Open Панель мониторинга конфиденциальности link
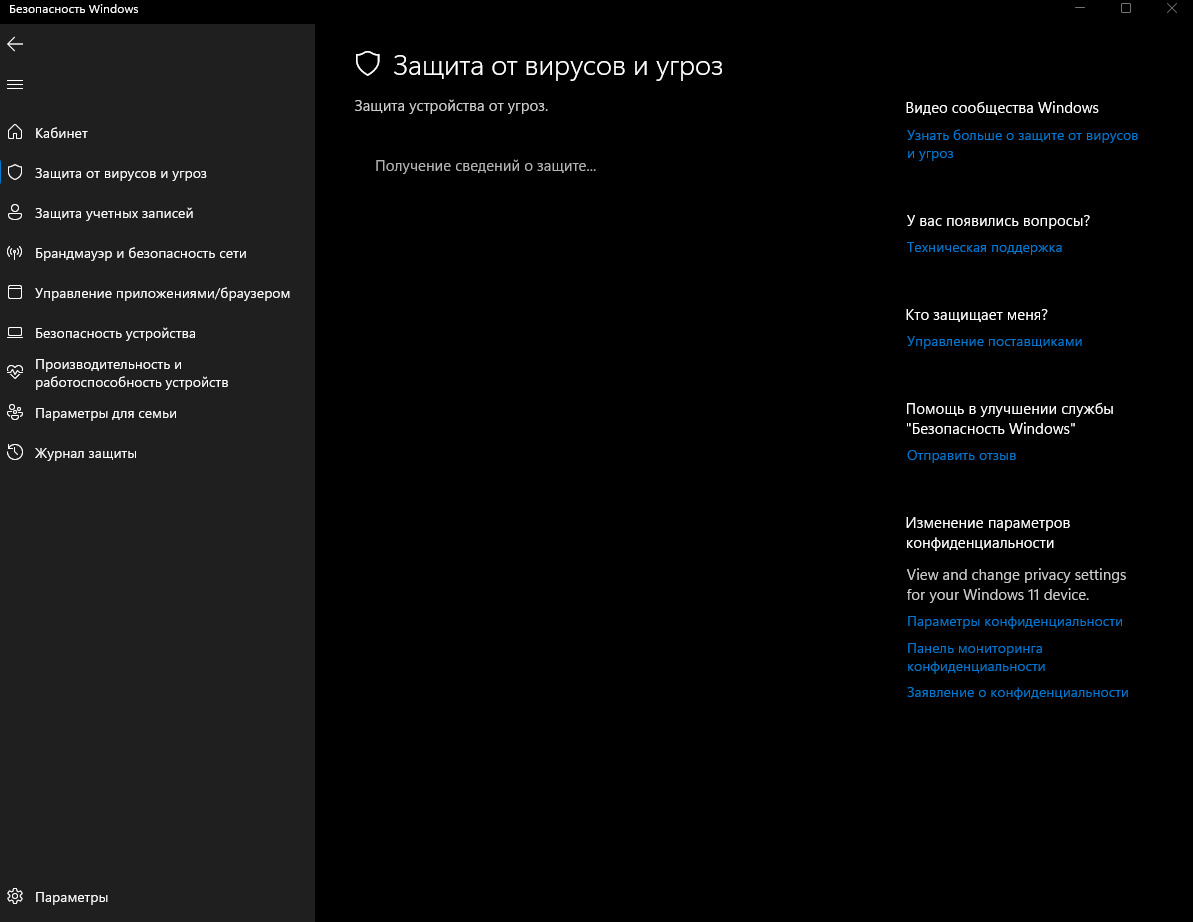 coord(975,657)
